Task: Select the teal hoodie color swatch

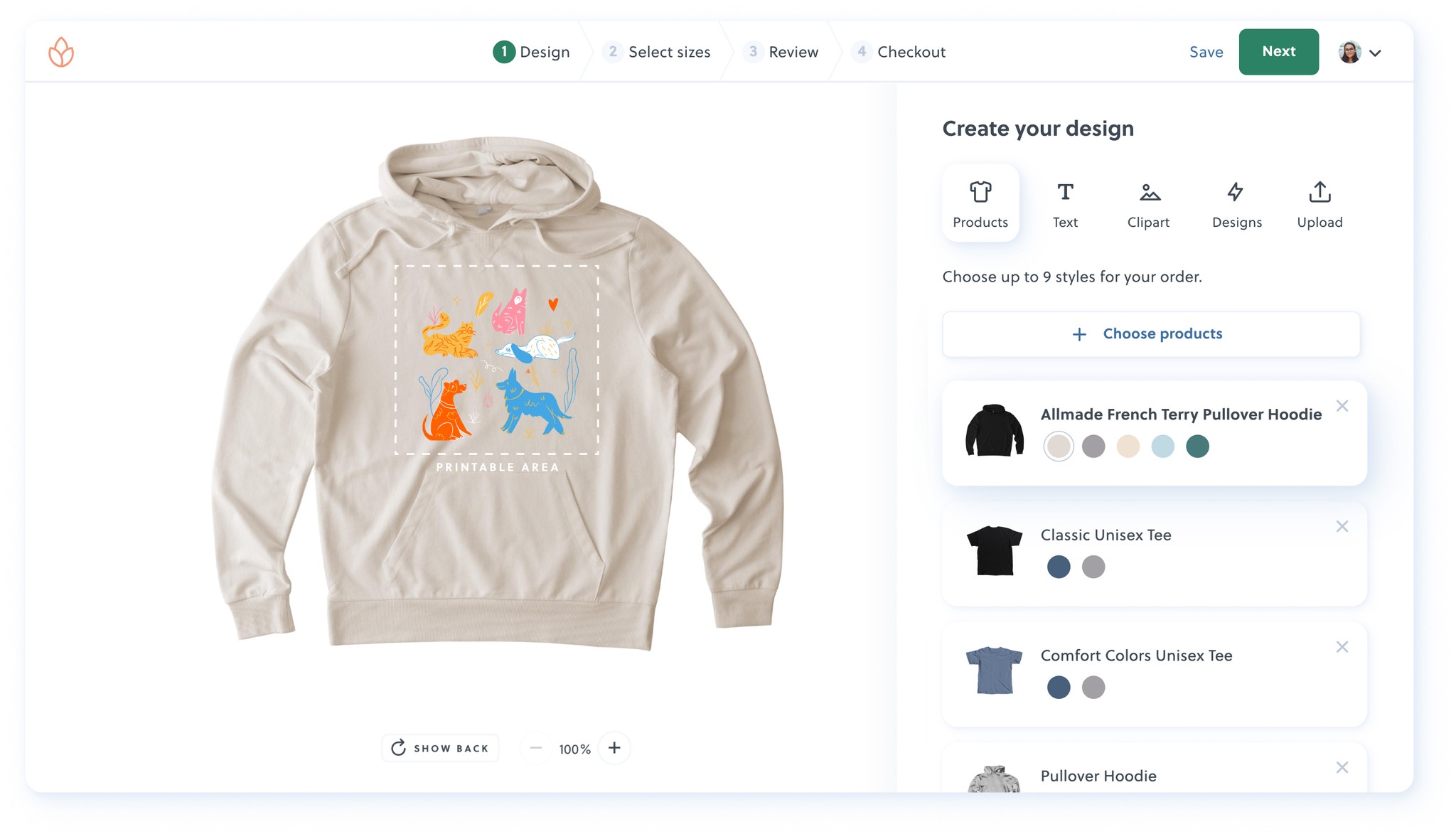Action: (1197, 447)
